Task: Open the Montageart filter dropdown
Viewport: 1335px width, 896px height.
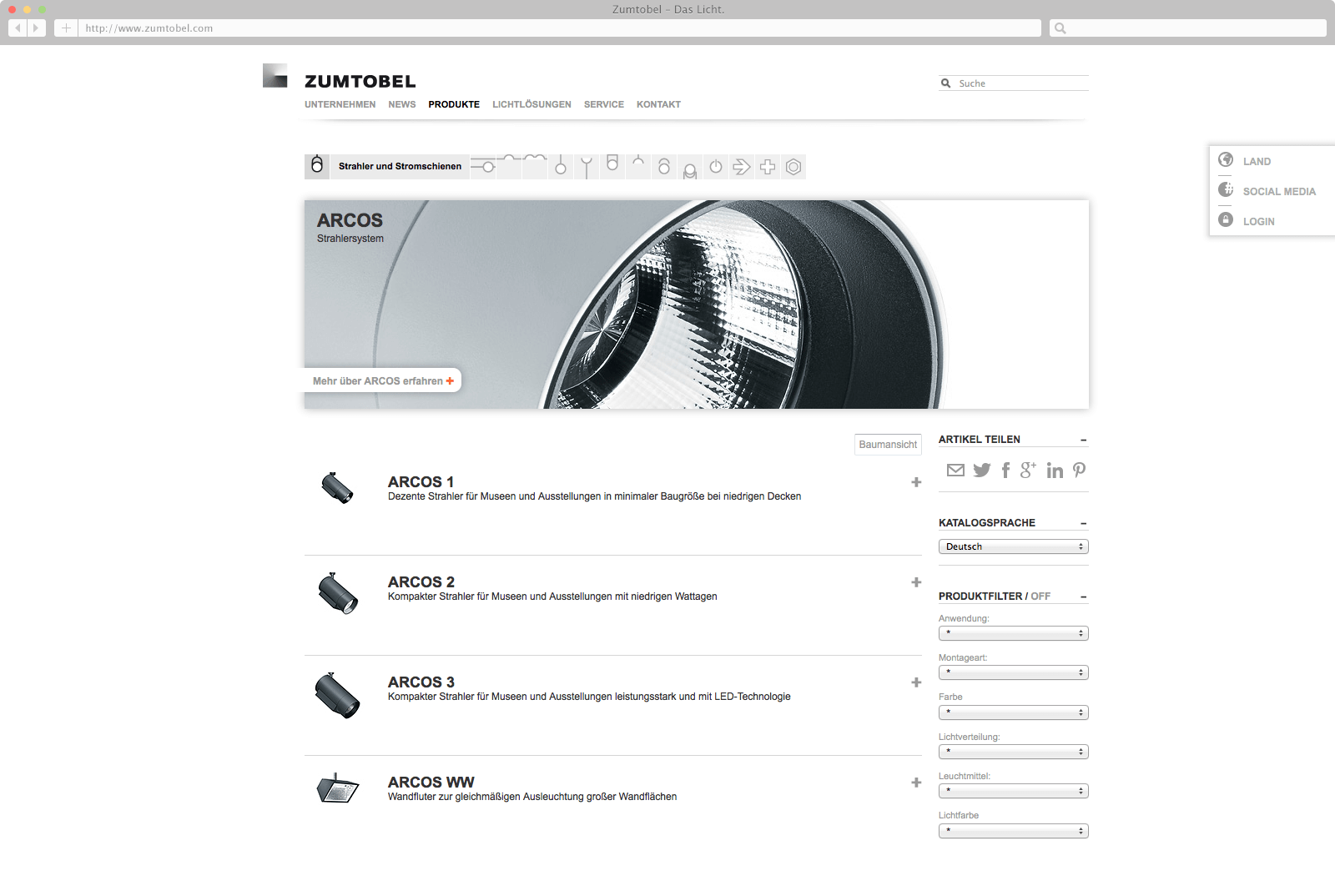Action: [1014, 672]
